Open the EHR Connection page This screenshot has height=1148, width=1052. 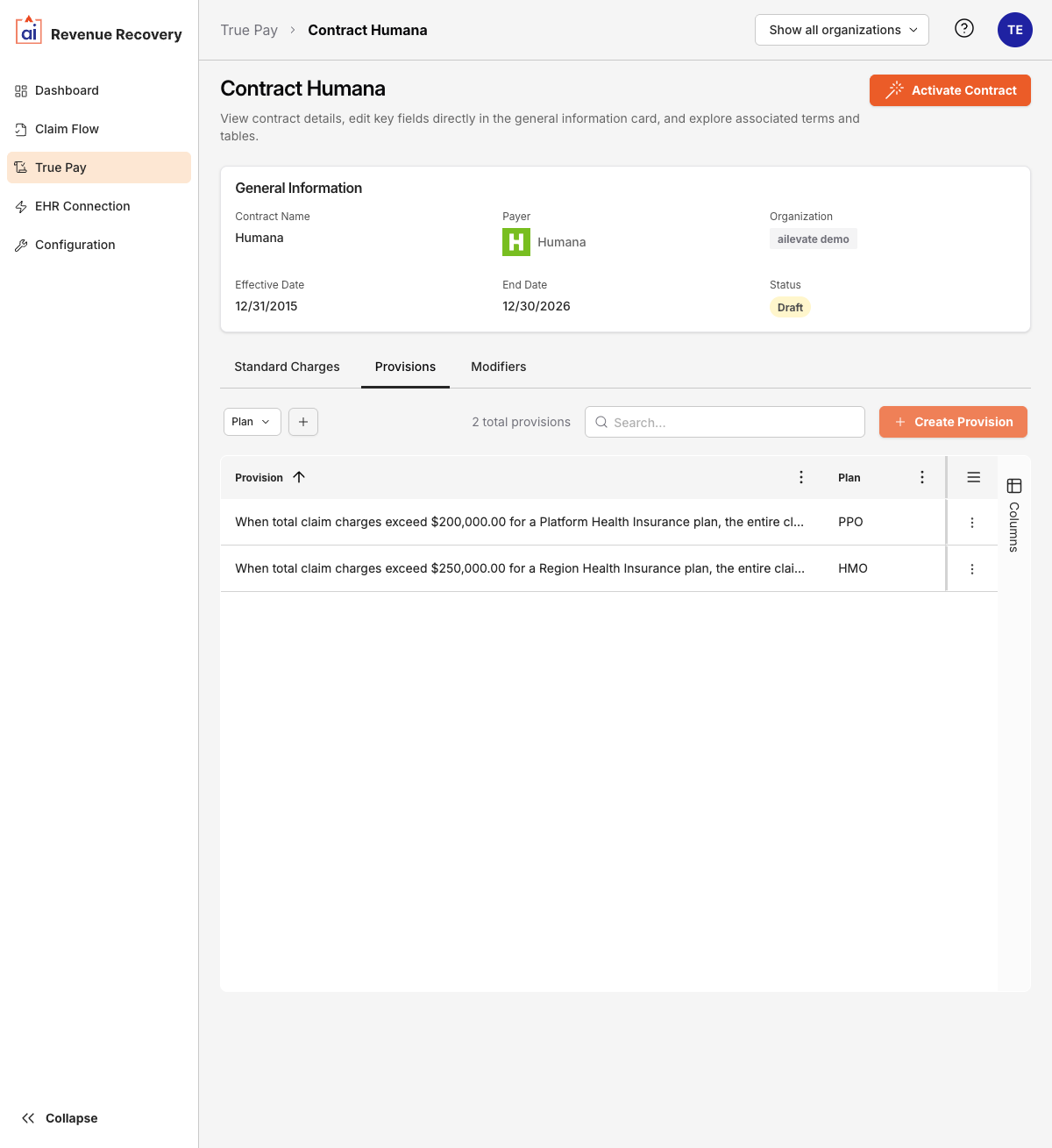pos(81,206)
